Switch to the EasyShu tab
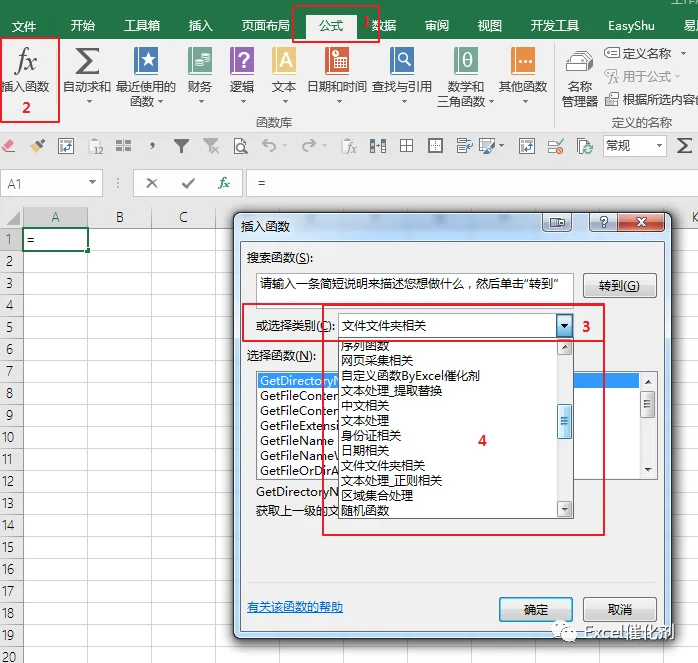This screenshot has height=663, width=698. (631, 25)
